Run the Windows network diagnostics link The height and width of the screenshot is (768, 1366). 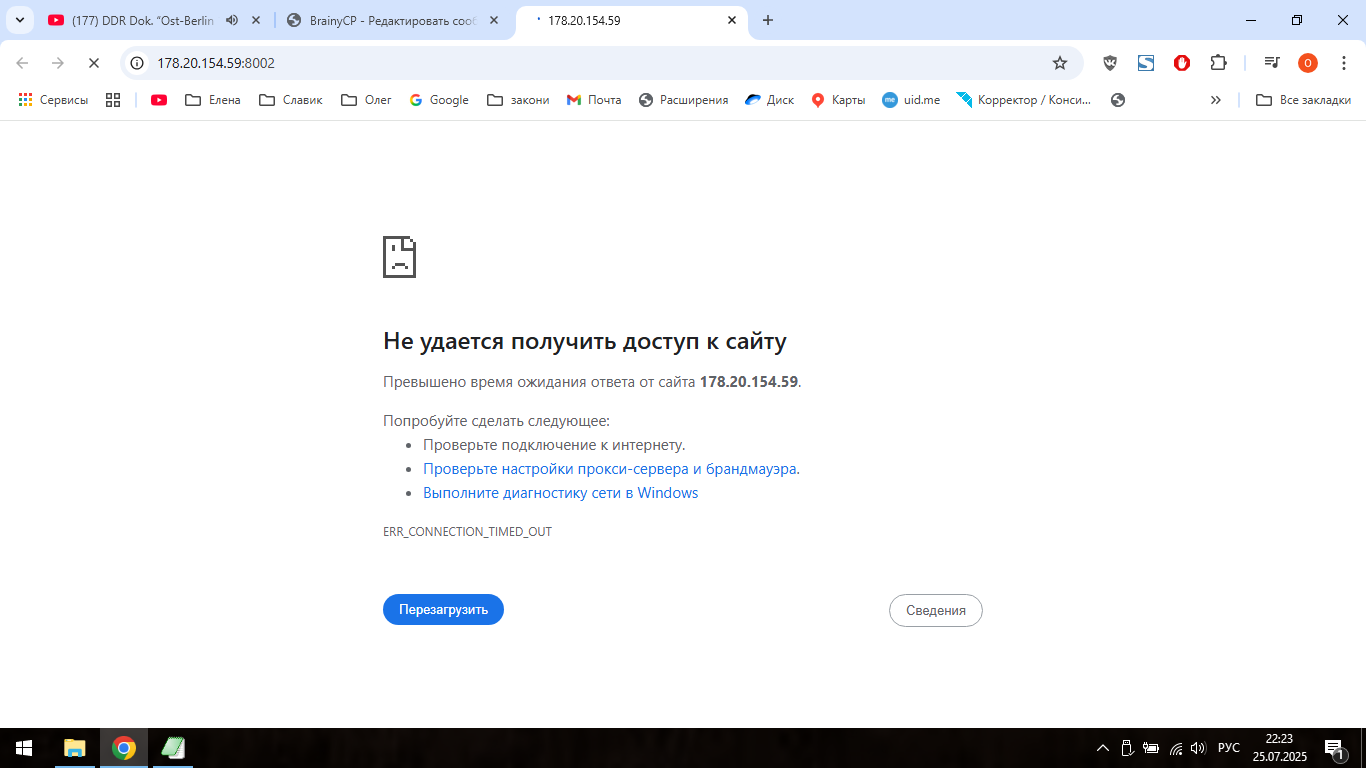pyautogui.click(x=560, y=493)
